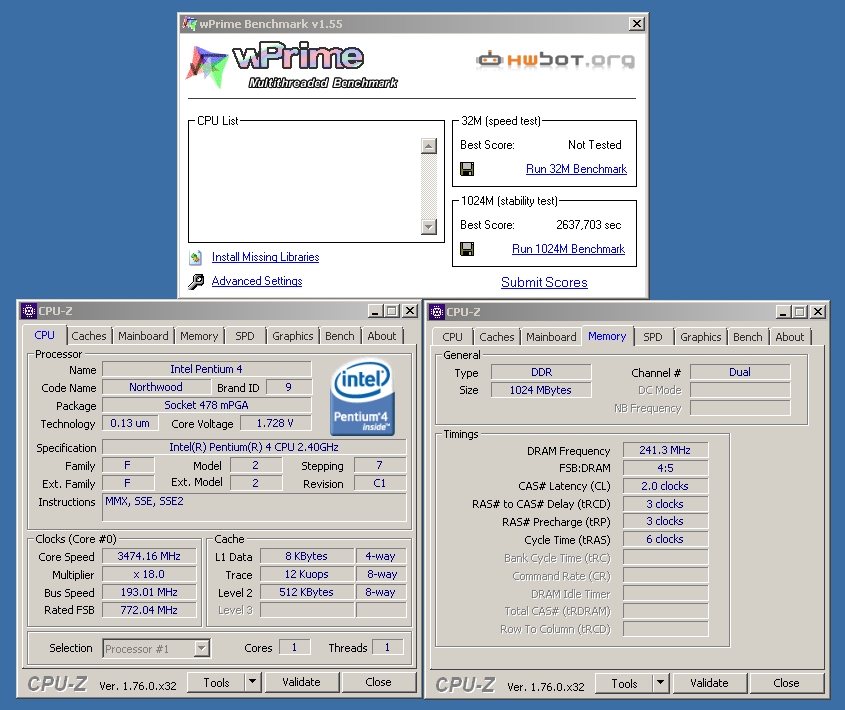
Task: Switch to Caches tab in right CPU-Z
Action: 497,337
